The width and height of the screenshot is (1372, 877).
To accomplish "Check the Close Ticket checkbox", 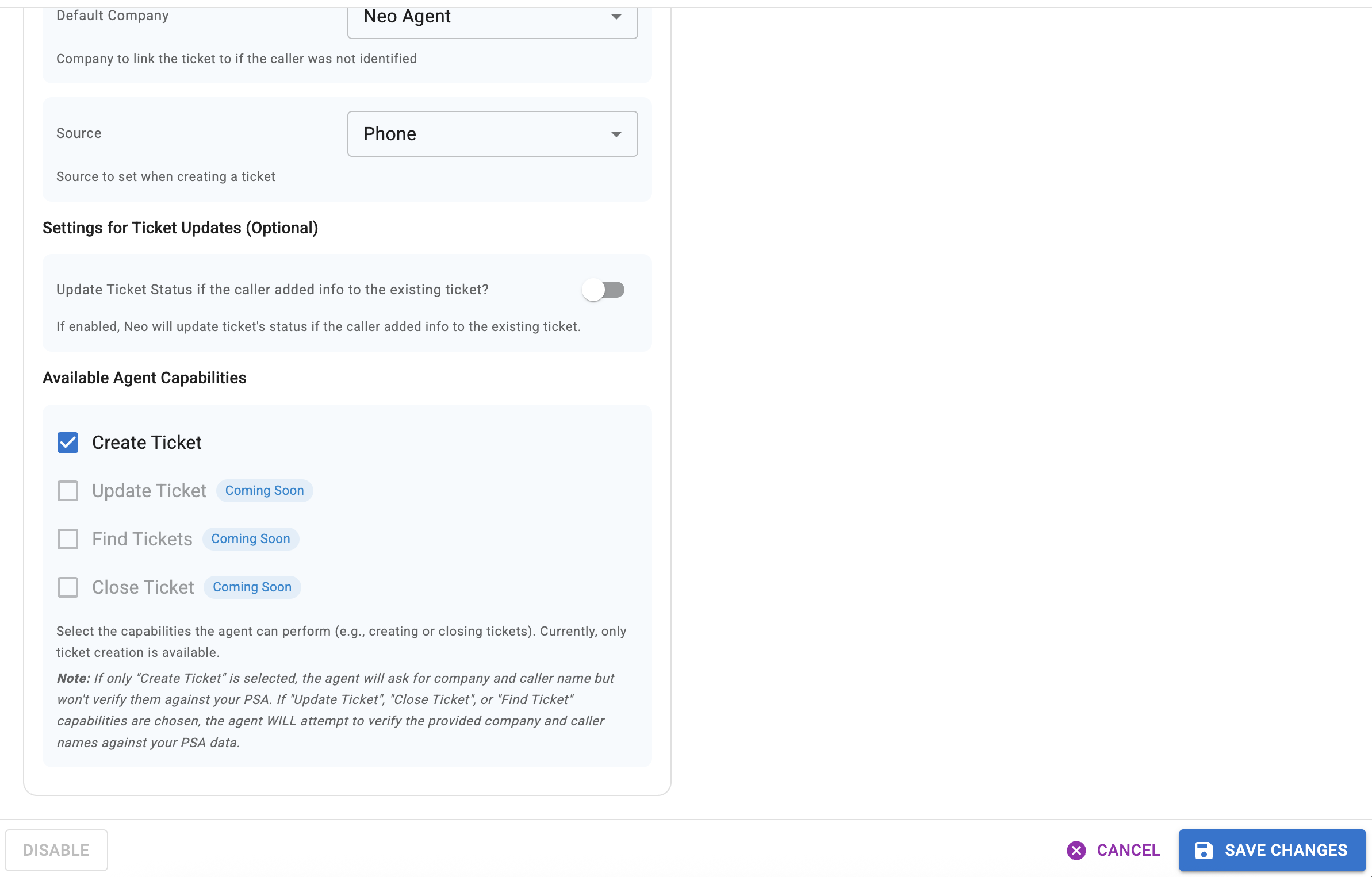I will click(68, 587).
